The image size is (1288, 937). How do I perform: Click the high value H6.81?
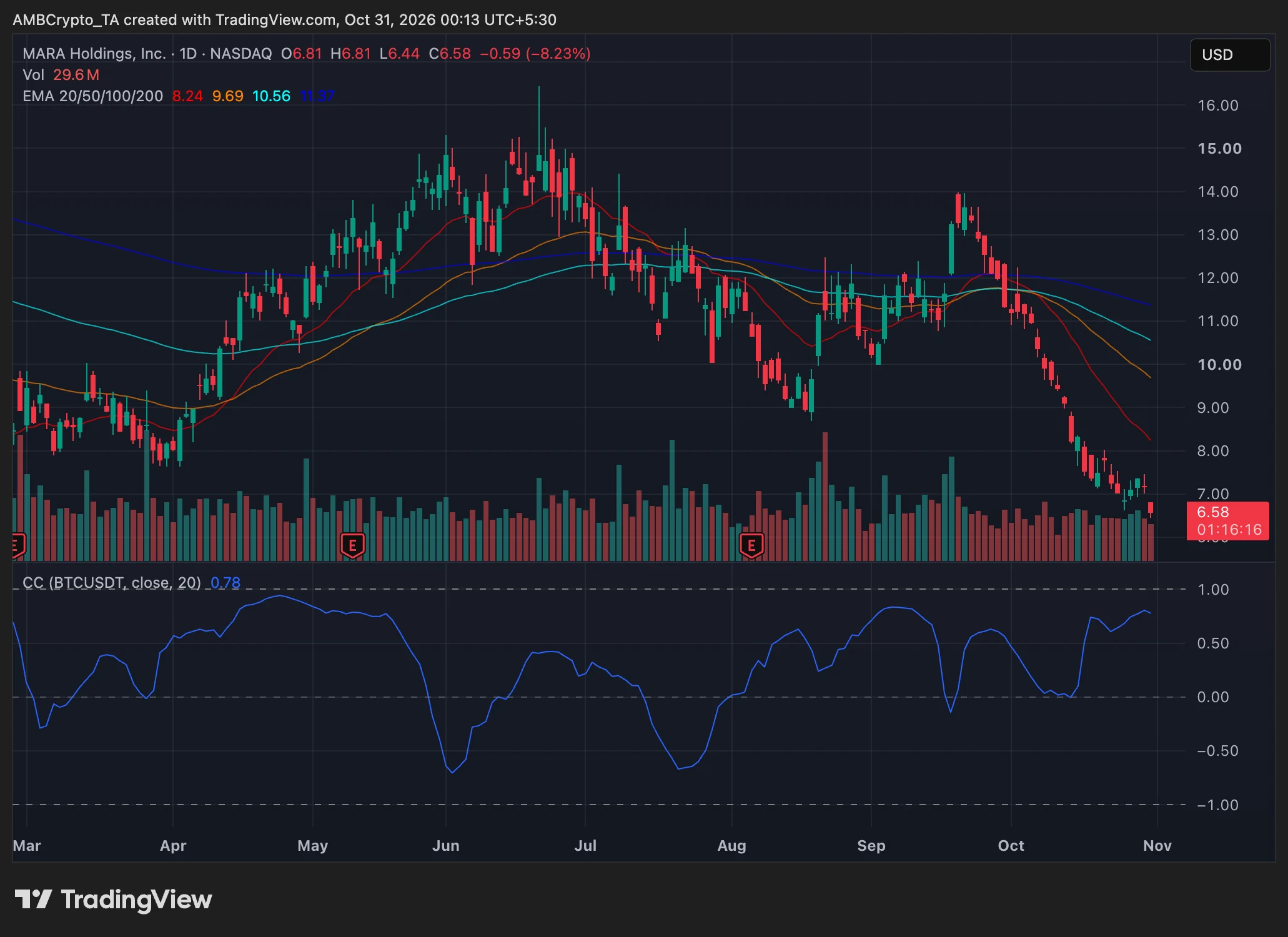point(350,54)
